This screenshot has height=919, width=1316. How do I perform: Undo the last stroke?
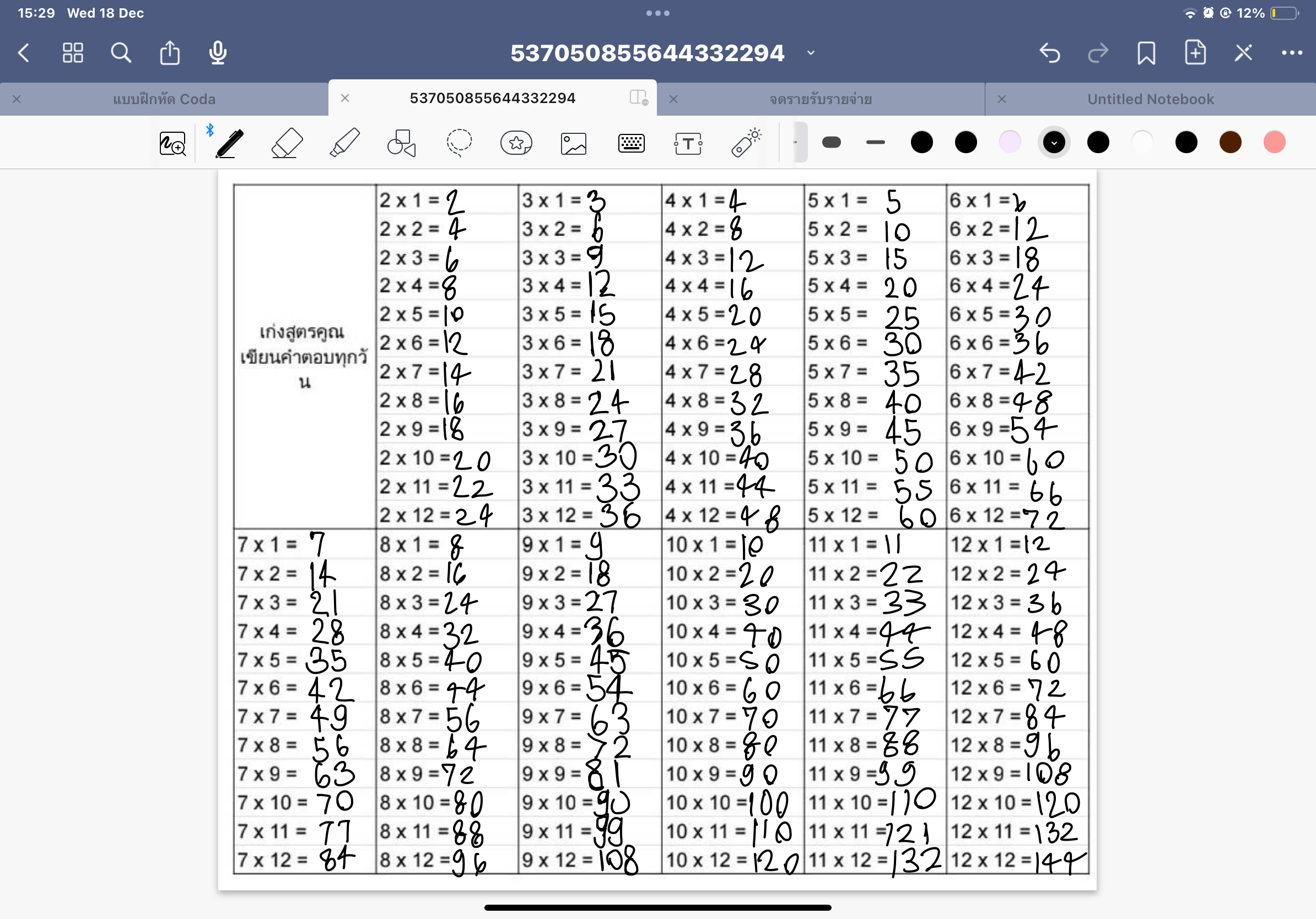point(1049,53)
